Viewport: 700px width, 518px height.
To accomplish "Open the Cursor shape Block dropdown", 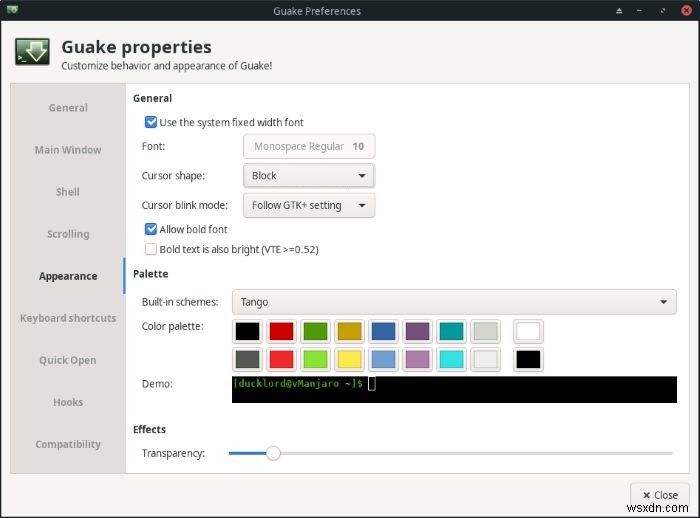I will (x=309, y=175).
